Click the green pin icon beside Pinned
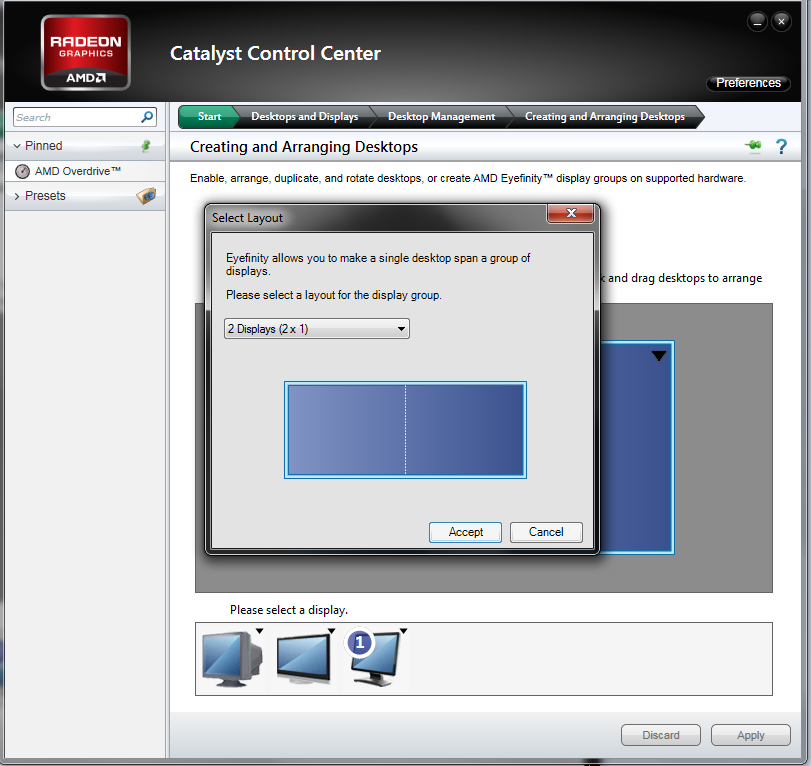Screen dimensions: 811x766 (x=146, y=146)
